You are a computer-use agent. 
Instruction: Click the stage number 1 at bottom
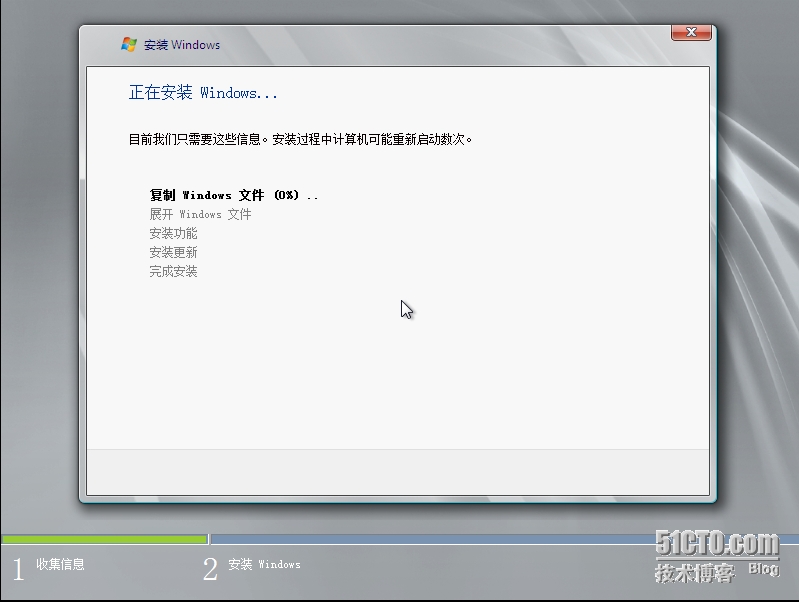(x=18, y=570)
